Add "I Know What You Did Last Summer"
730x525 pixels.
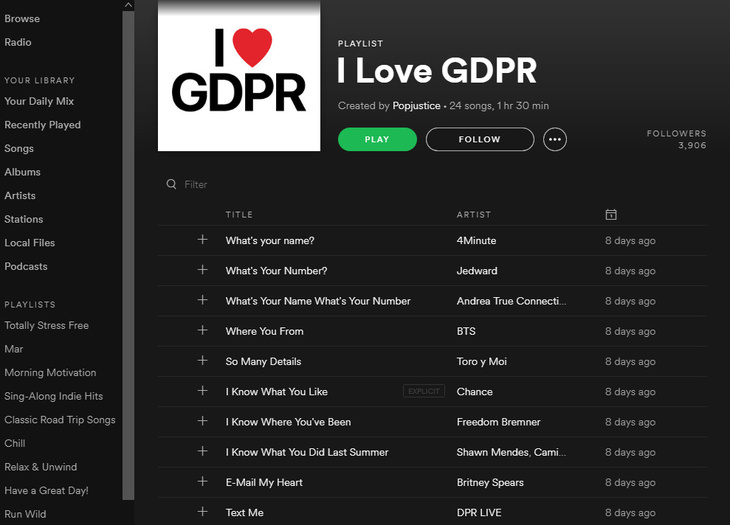(x=203, y=451)
